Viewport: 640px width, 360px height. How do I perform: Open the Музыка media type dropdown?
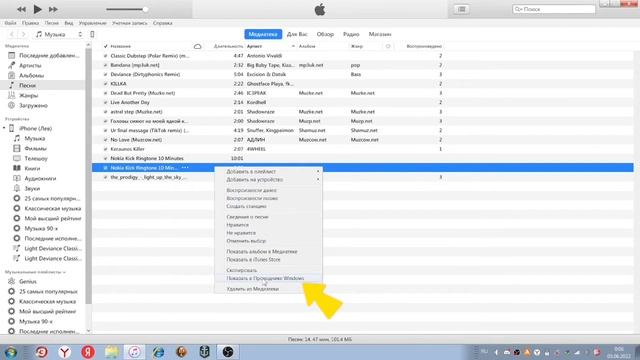pyautogui.click(x=58, y=34)
